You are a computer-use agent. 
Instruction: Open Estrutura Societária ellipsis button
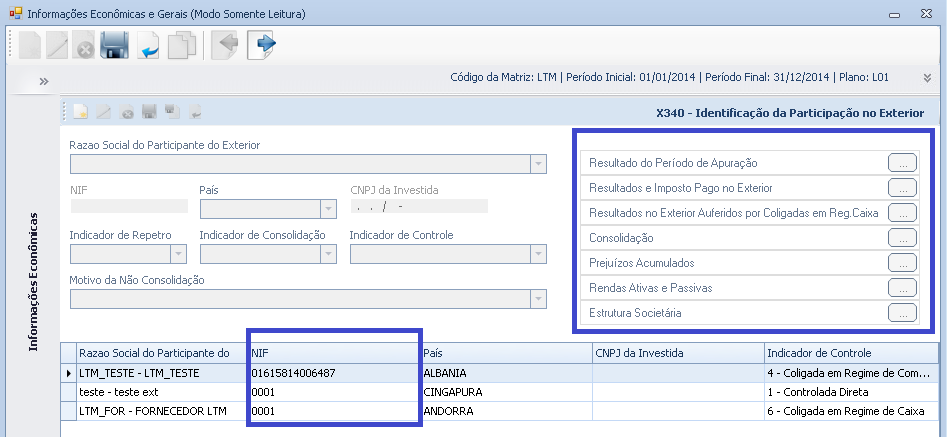[x=902, y=313]
